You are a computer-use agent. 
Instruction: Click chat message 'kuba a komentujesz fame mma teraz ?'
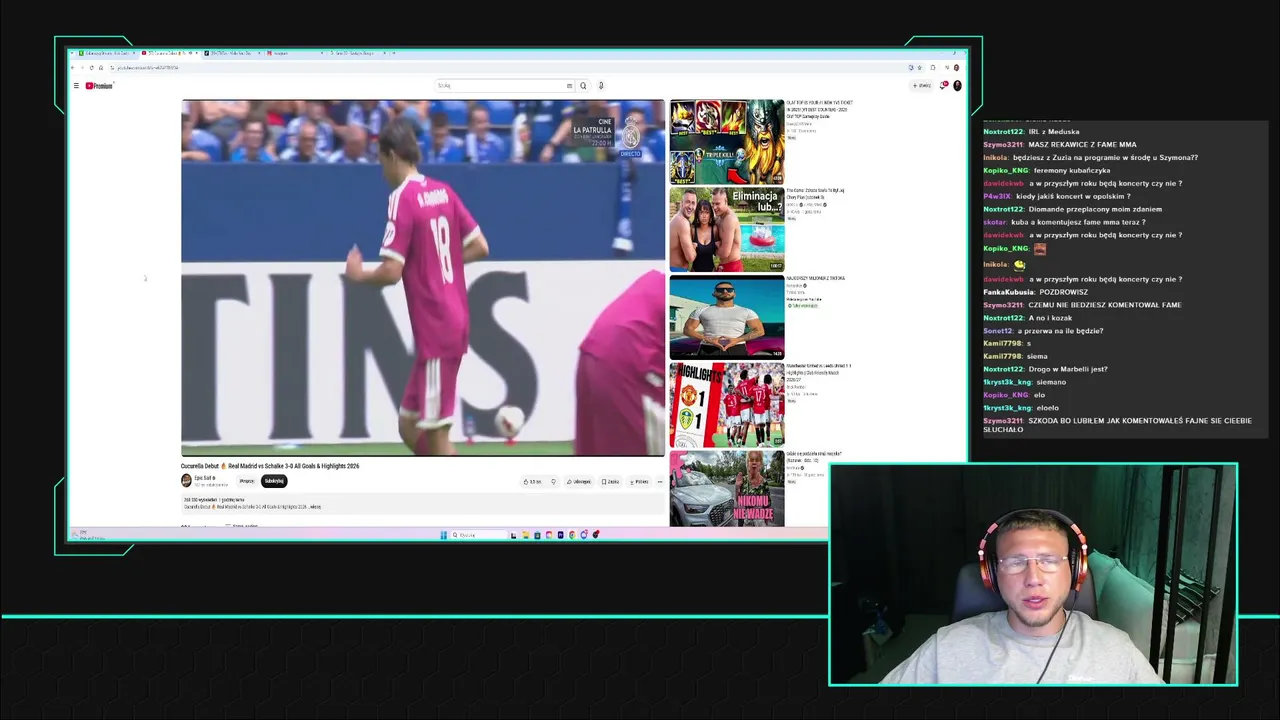click(x=1078, y=223)
